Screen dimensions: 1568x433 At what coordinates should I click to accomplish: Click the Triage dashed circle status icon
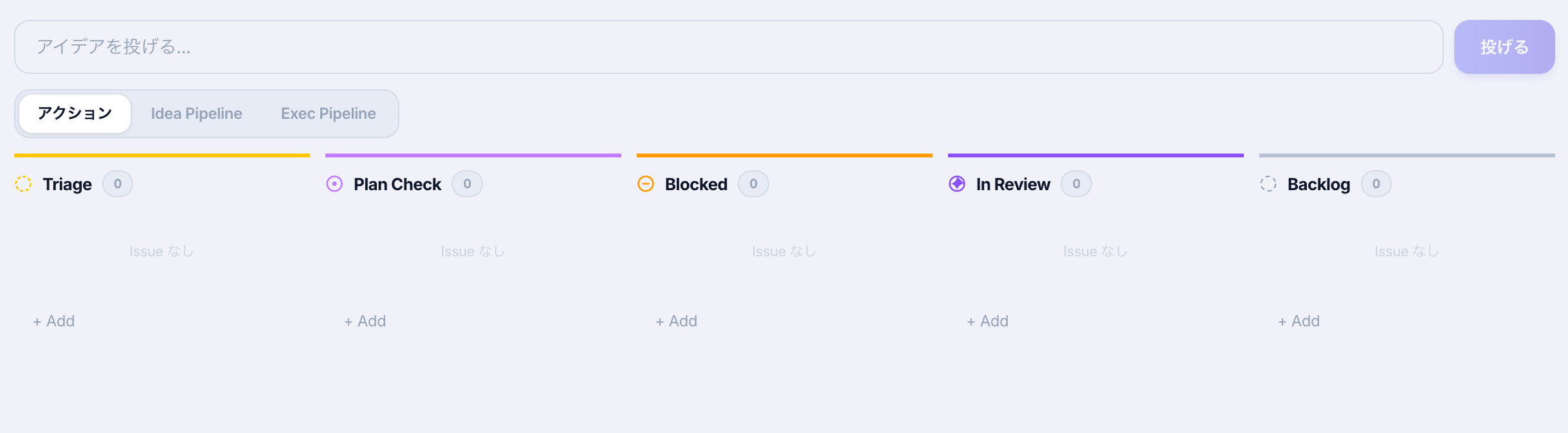[x=23, y=184]
